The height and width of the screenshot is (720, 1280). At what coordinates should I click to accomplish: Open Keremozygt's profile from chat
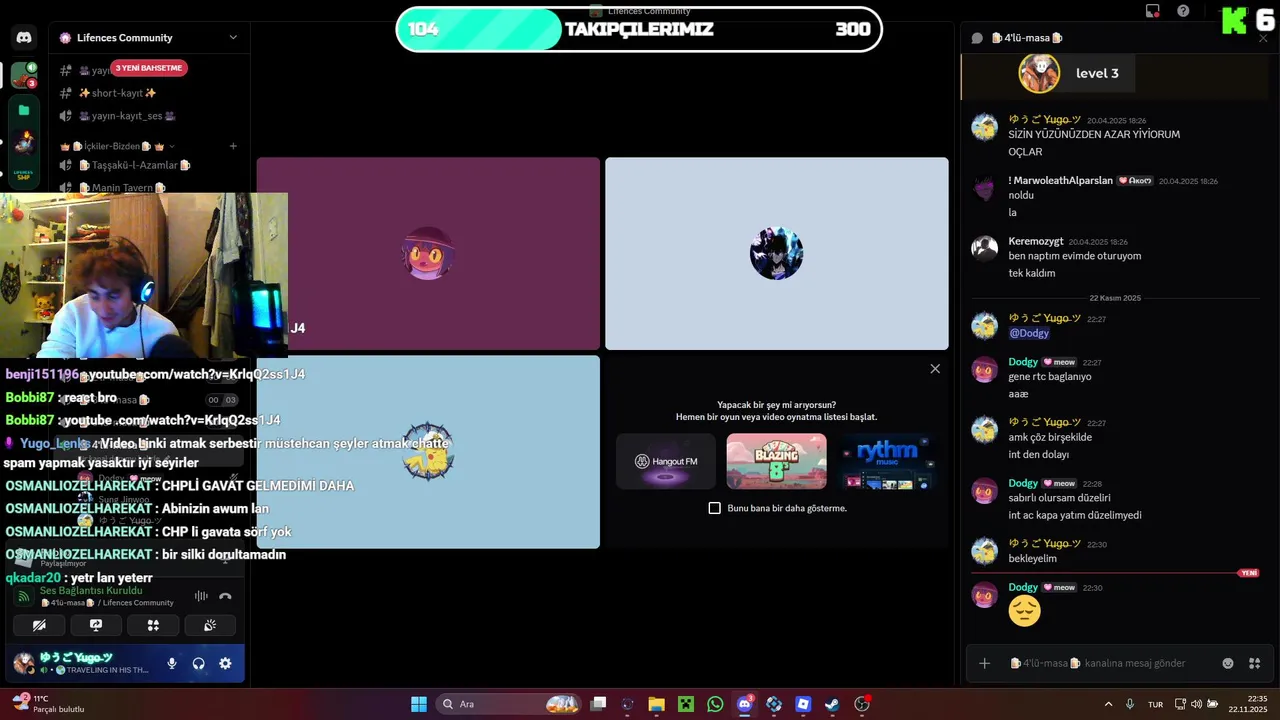pos(1036,241)
